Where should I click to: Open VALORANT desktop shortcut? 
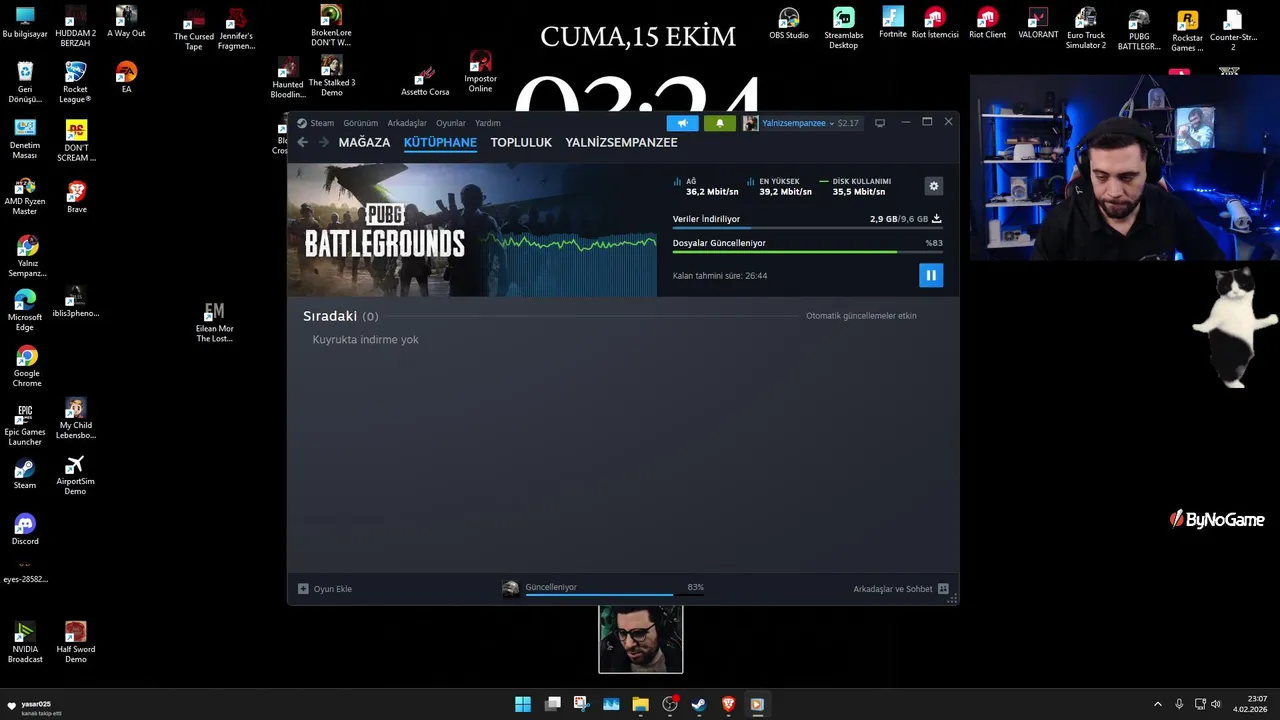coord(1038,23)
